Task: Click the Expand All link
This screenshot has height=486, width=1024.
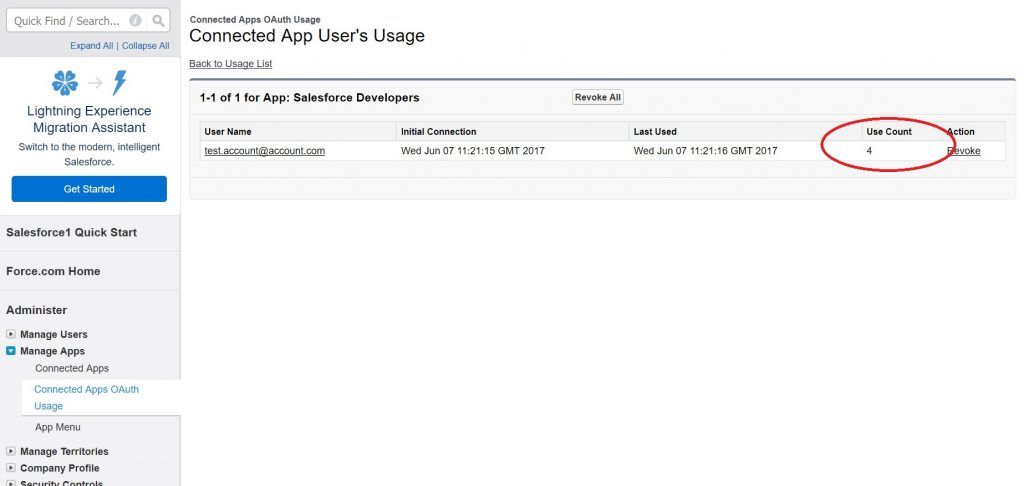Action: pos(91,46)
